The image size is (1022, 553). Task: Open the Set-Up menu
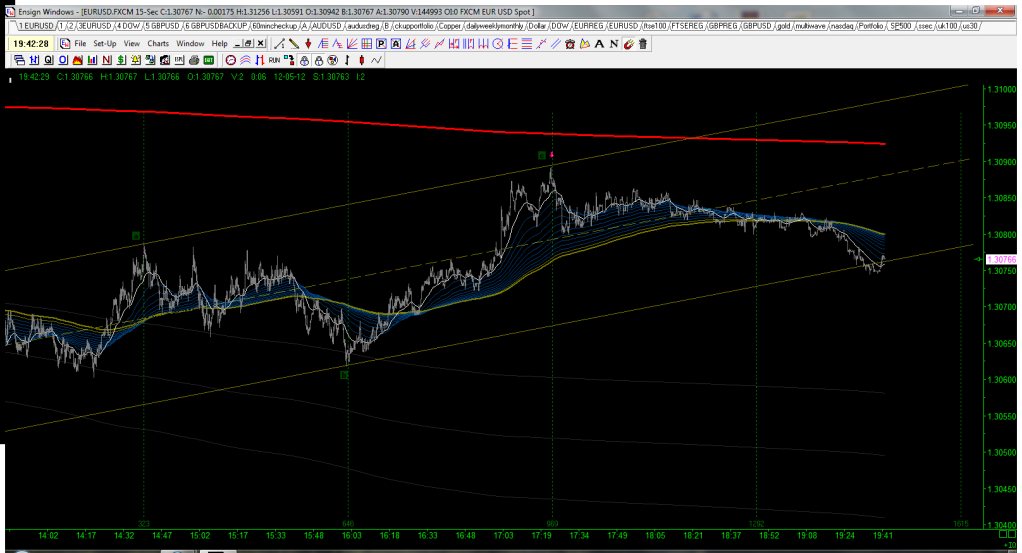pos(105,44)
